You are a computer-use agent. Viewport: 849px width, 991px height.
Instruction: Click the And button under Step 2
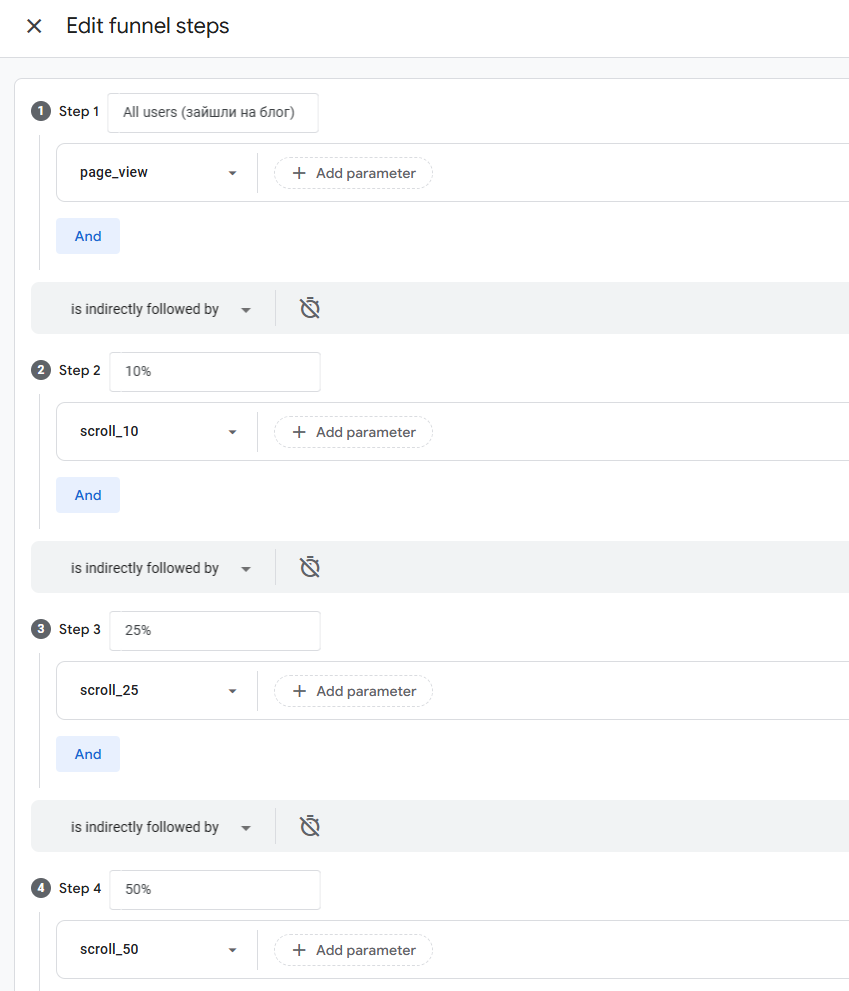88,495
